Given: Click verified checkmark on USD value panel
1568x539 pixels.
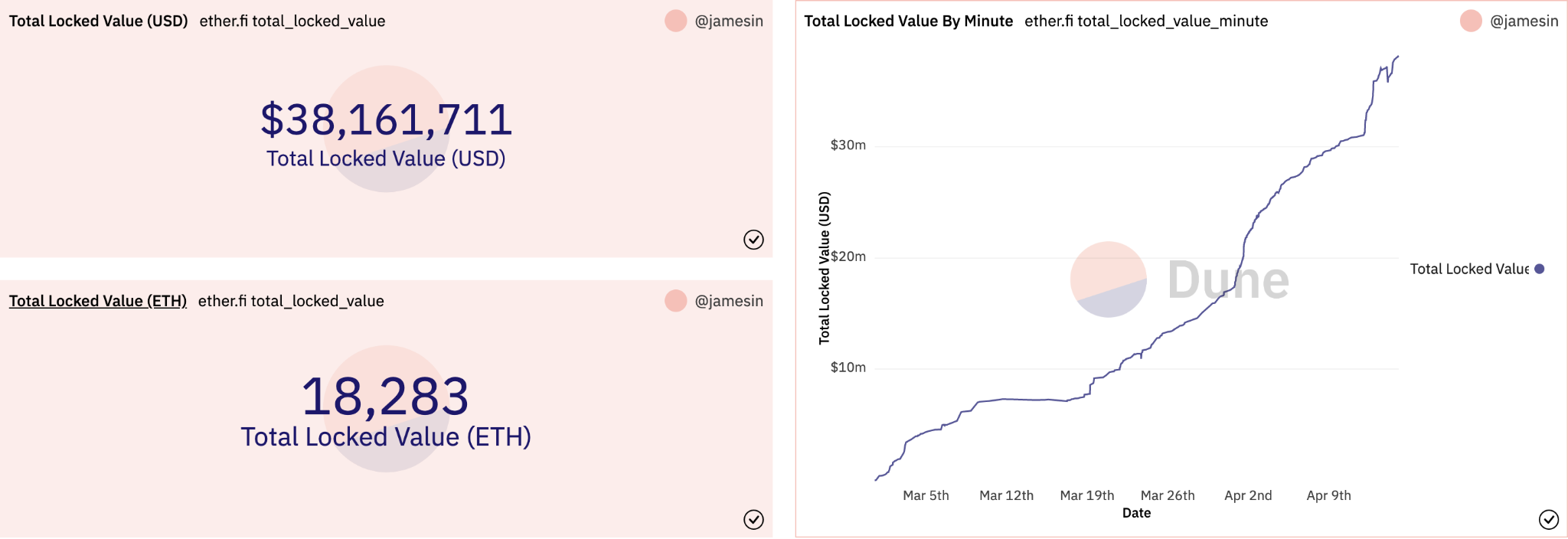Looking at the screenshot, I should click(x=753, y=240).
